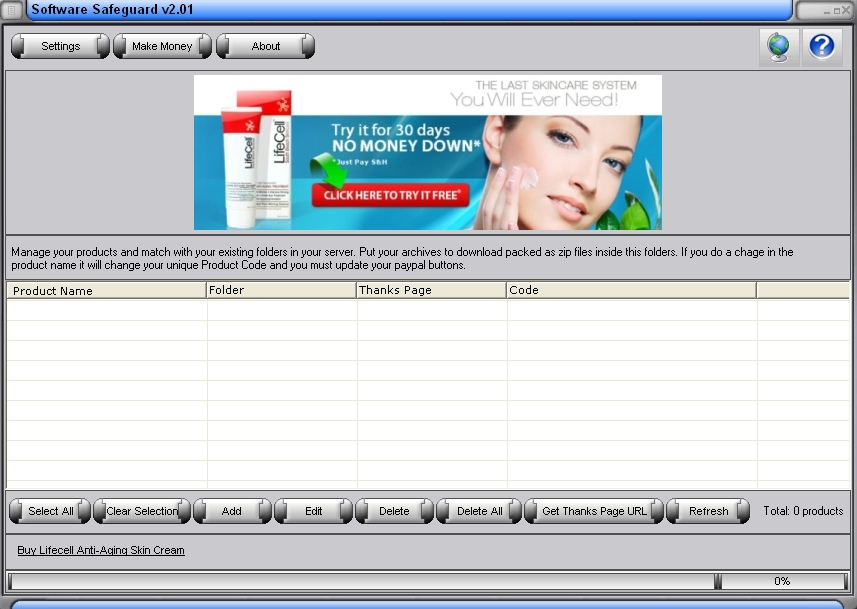Click the window system menu icon

coord(11,10)
